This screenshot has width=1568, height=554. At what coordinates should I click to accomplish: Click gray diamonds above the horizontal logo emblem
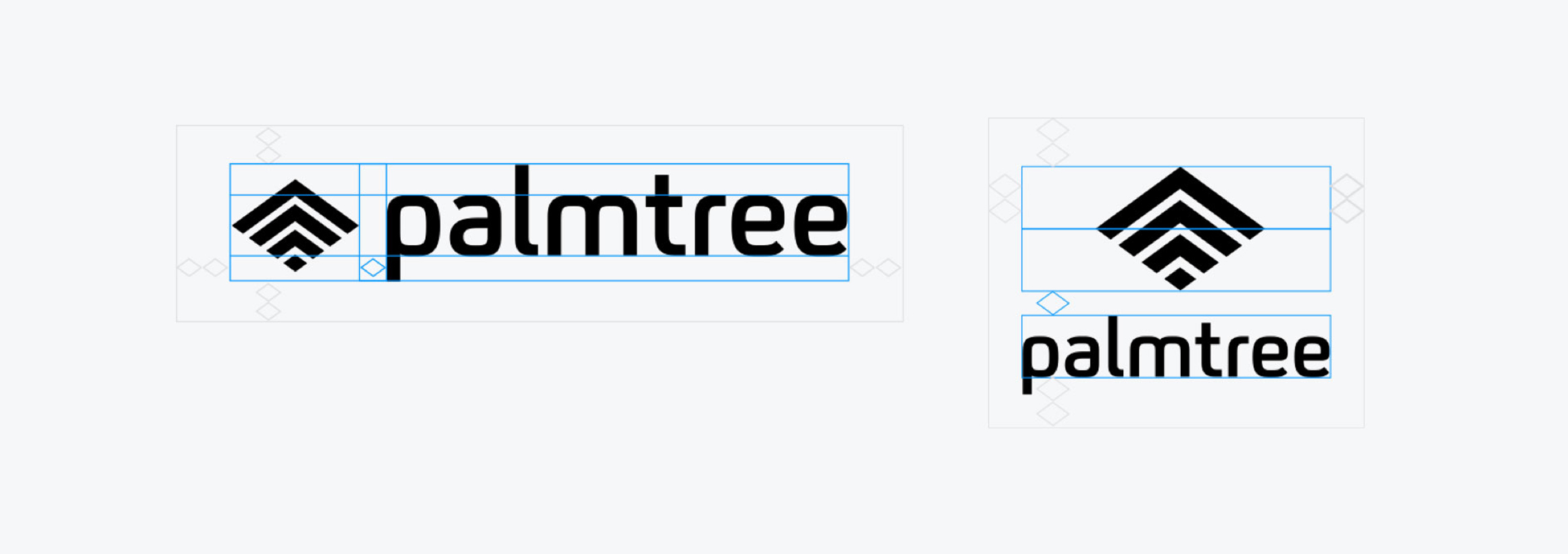point(268,146)
